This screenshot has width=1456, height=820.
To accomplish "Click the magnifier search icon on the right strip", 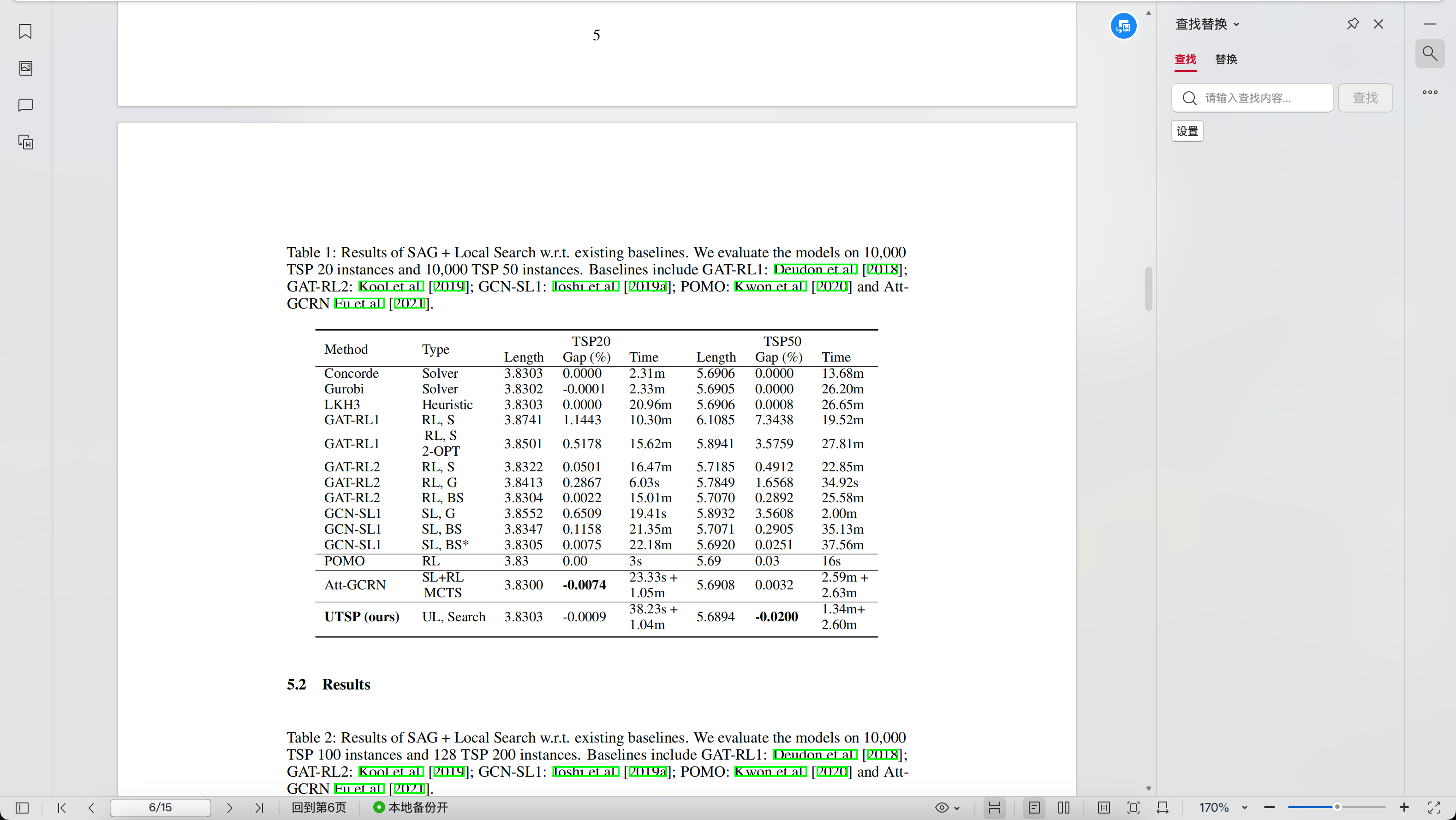I will [1429, 53].
